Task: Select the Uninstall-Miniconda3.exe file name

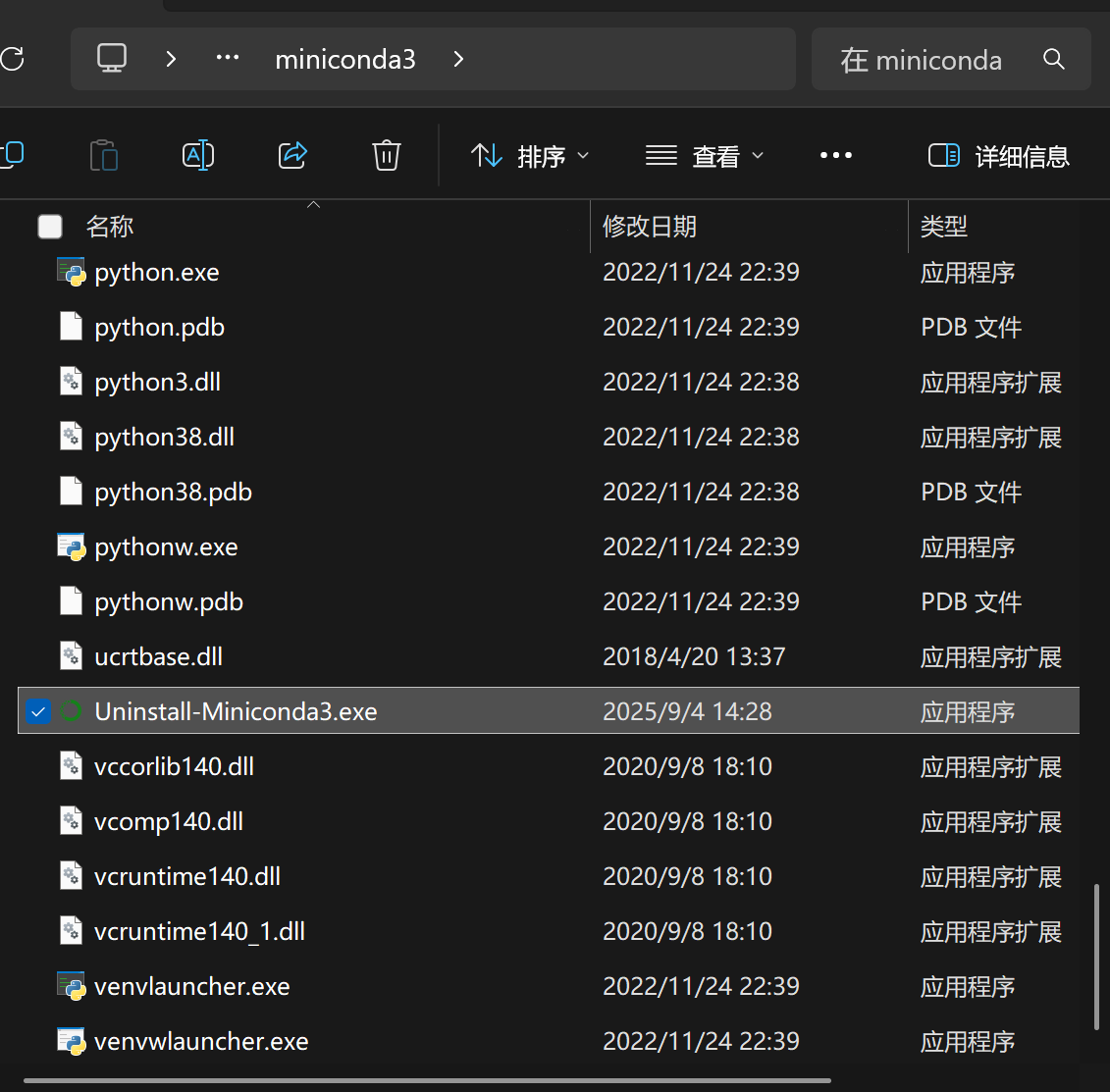Action: (236, 711)
